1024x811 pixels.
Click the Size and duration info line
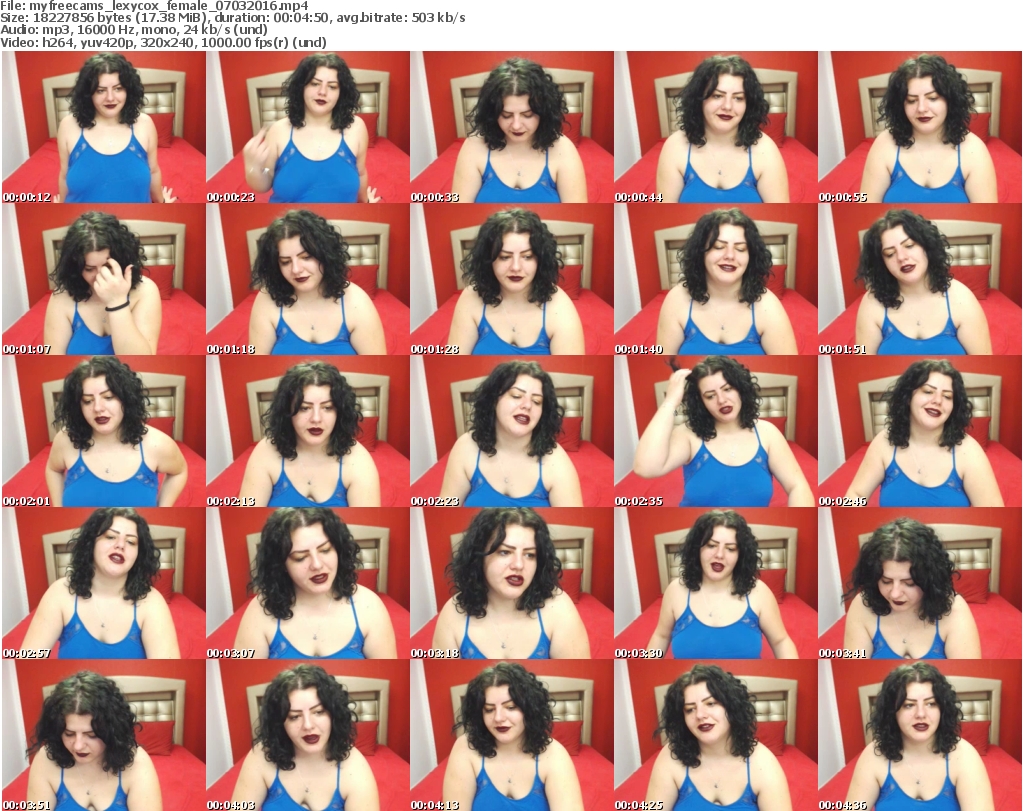pyautogui.click(x=232, y=18)
